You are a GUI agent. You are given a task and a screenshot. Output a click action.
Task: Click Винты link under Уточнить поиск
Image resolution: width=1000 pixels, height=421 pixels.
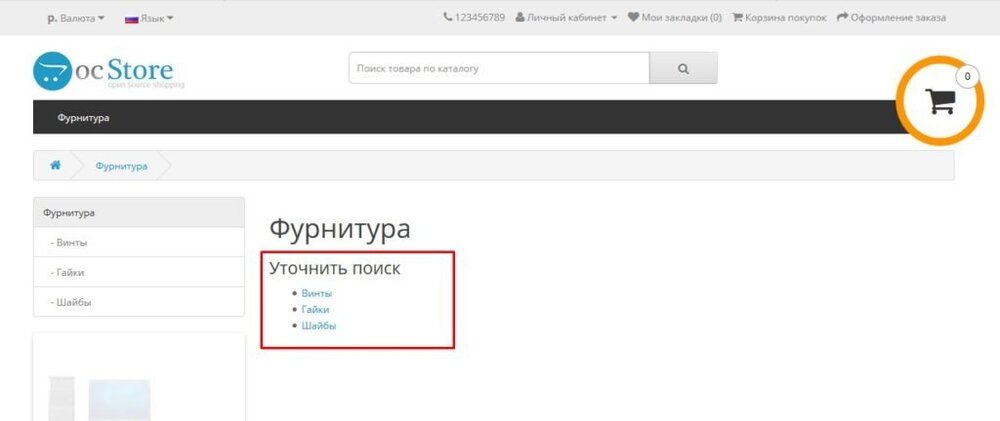click(316, 294)
